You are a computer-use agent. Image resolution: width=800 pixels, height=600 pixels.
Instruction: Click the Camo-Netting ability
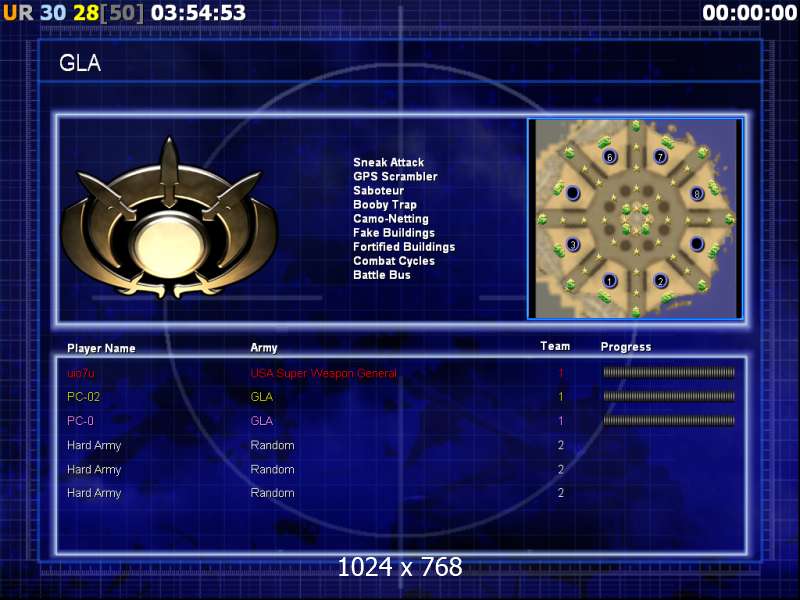pyautogui.click(x=391, y=218)
